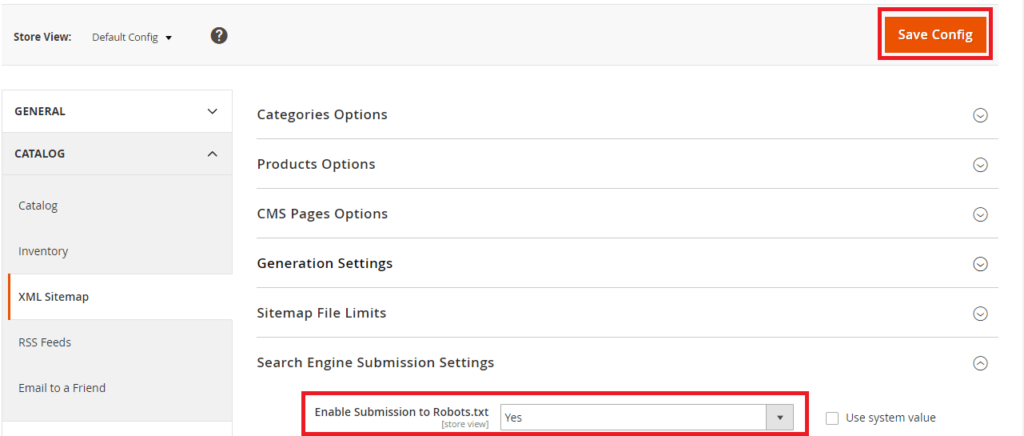Select Catalog in the sidebar

point(38,206)
